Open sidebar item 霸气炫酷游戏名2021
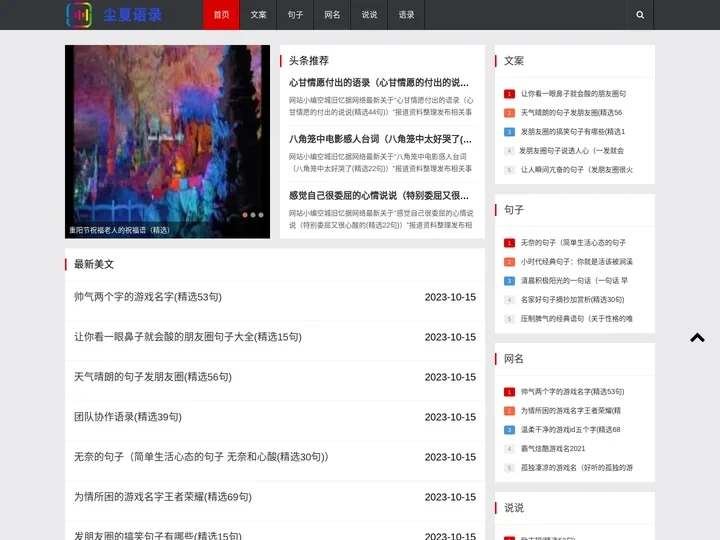This screenshot has height=540, width=720. (553, 449)
